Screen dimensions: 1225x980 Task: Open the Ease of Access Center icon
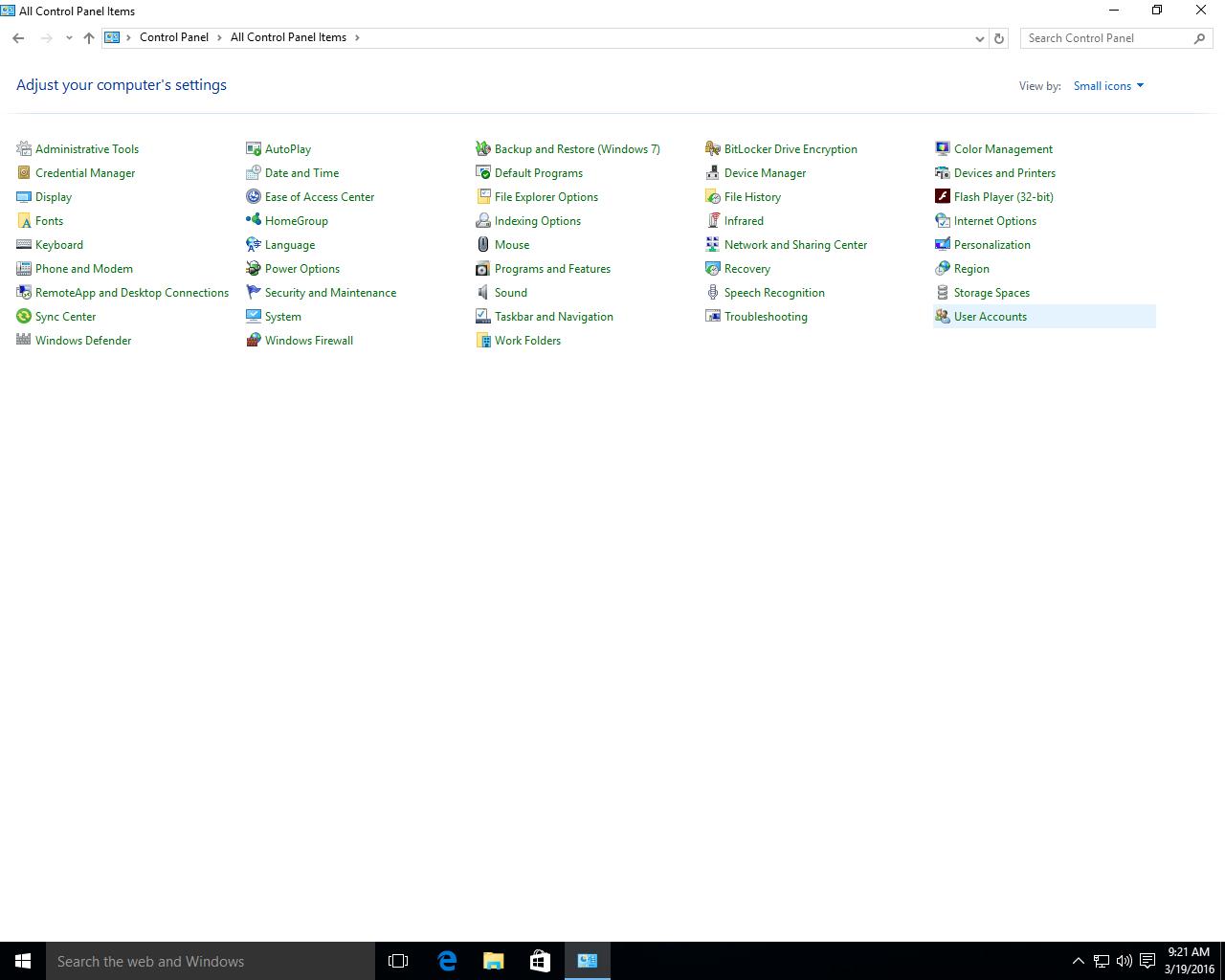(254, 196)
